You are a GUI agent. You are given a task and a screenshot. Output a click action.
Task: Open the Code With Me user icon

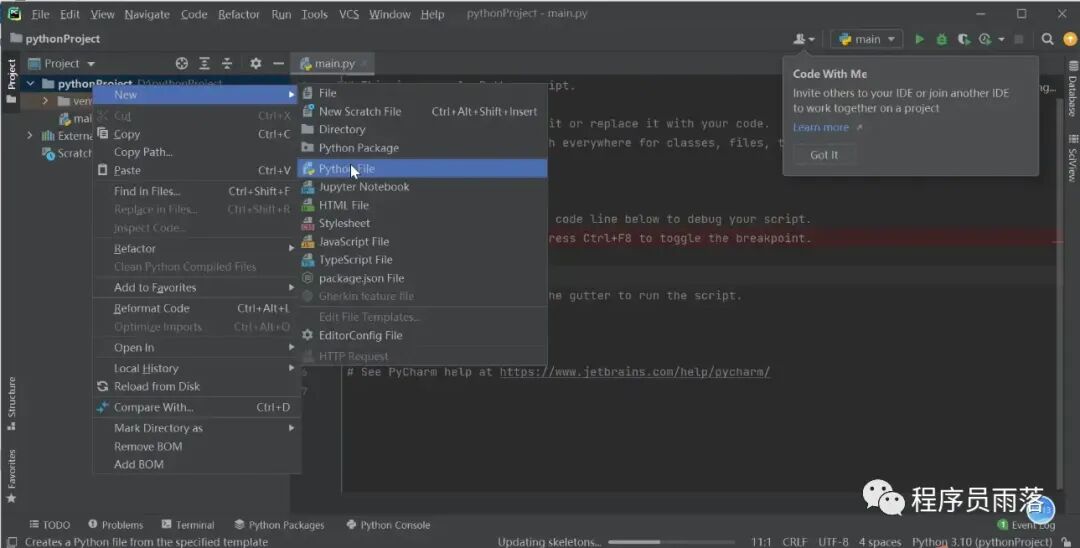click(803, 39)
